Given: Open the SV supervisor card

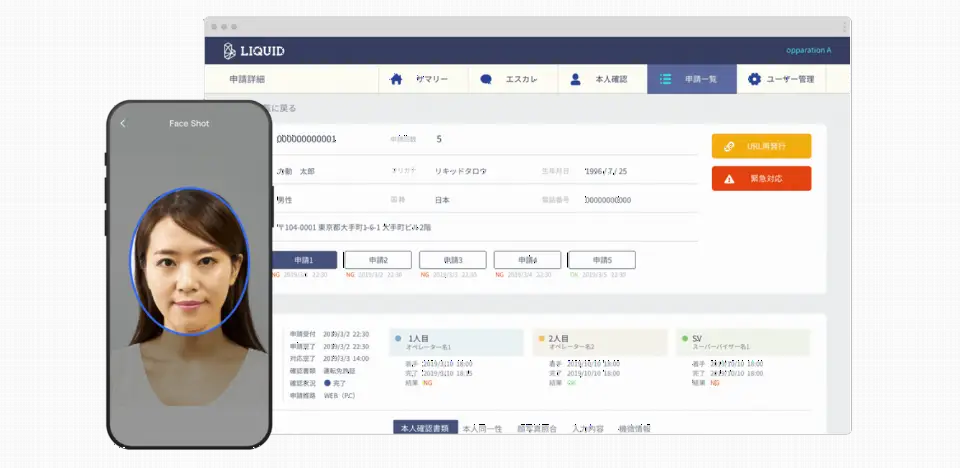Looking at the screenshot, I should pos(743,342).
